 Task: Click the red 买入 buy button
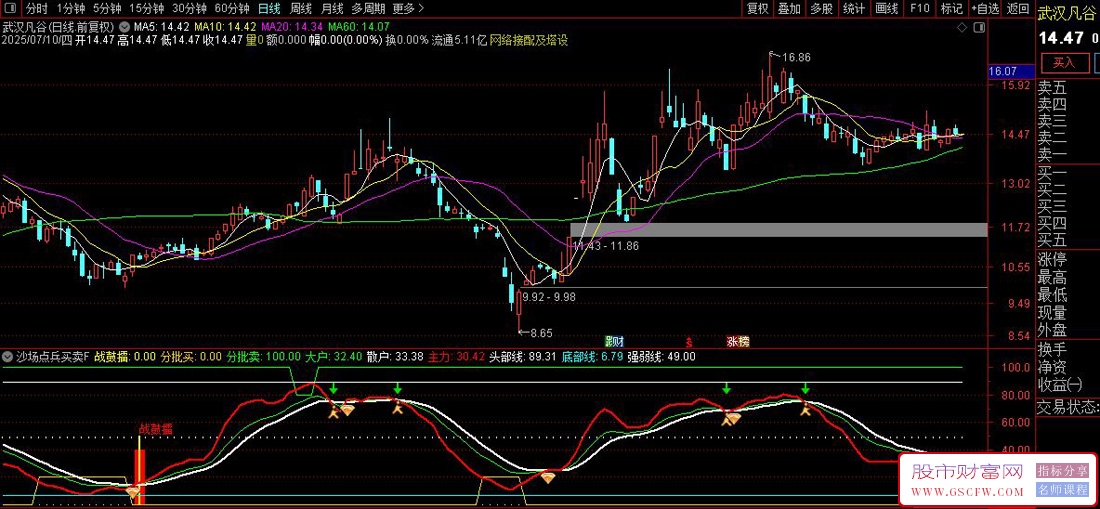(x=1064, y=62)
